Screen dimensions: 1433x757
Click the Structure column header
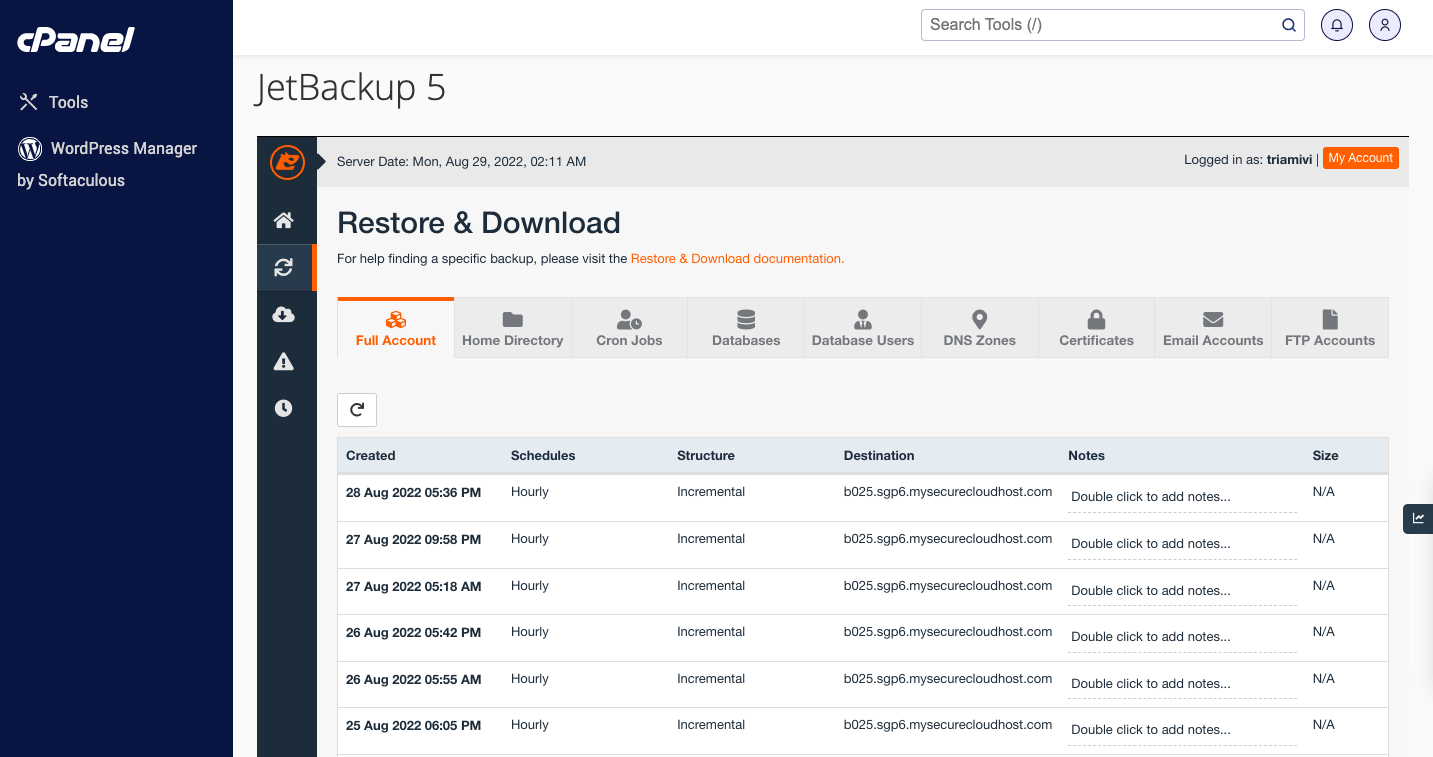706,455
